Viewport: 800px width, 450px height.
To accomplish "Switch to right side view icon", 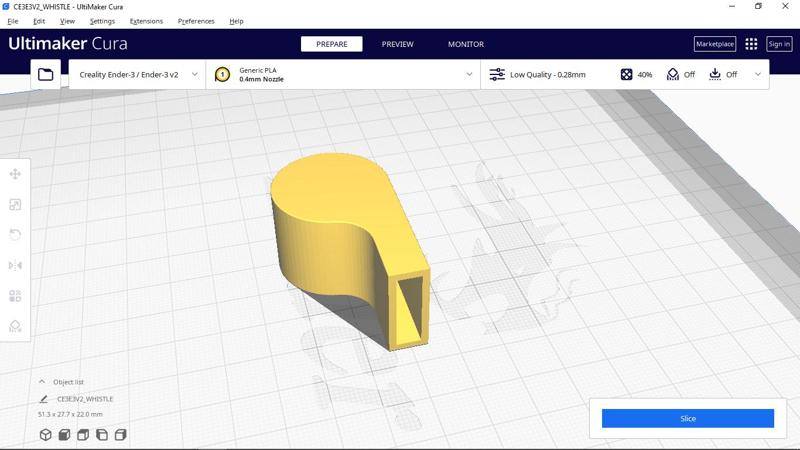I will 120,435.
